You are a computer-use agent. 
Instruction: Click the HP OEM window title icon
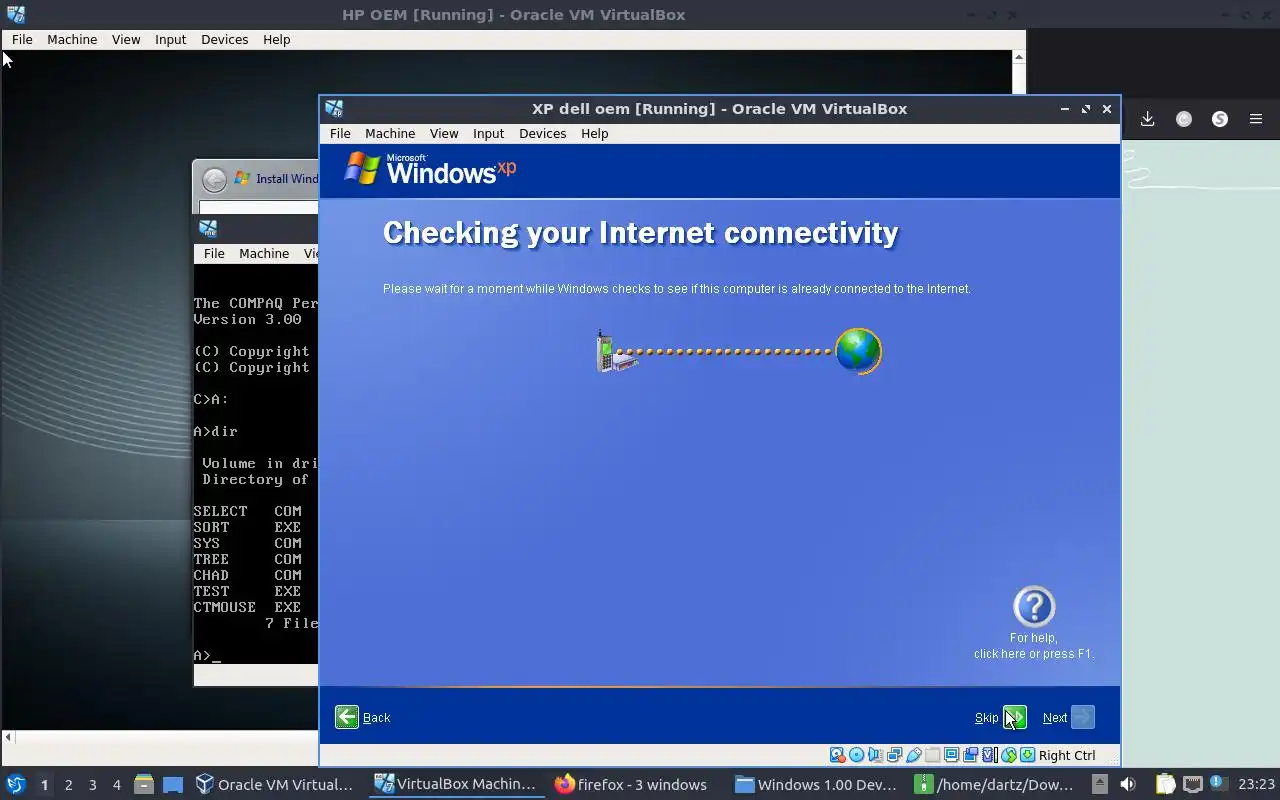coord(15,14)
